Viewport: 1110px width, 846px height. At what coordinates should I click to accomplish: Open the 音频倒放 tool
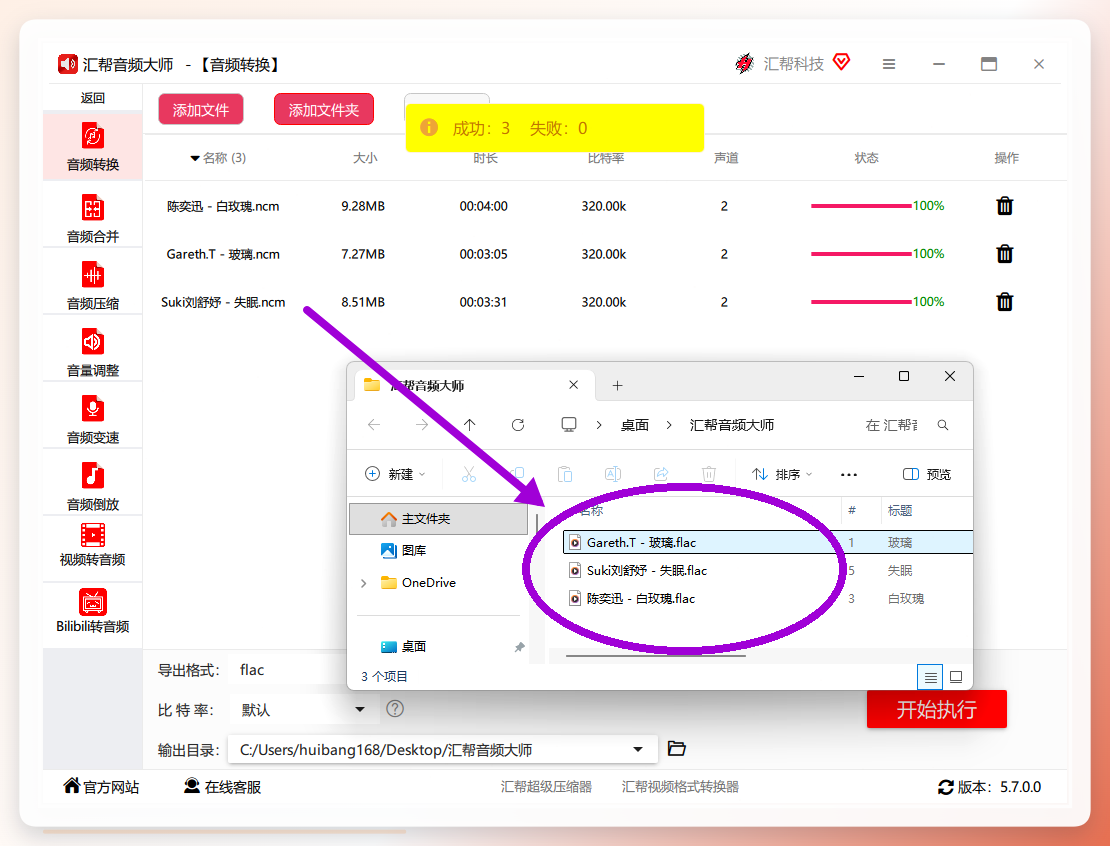point(93,486)
